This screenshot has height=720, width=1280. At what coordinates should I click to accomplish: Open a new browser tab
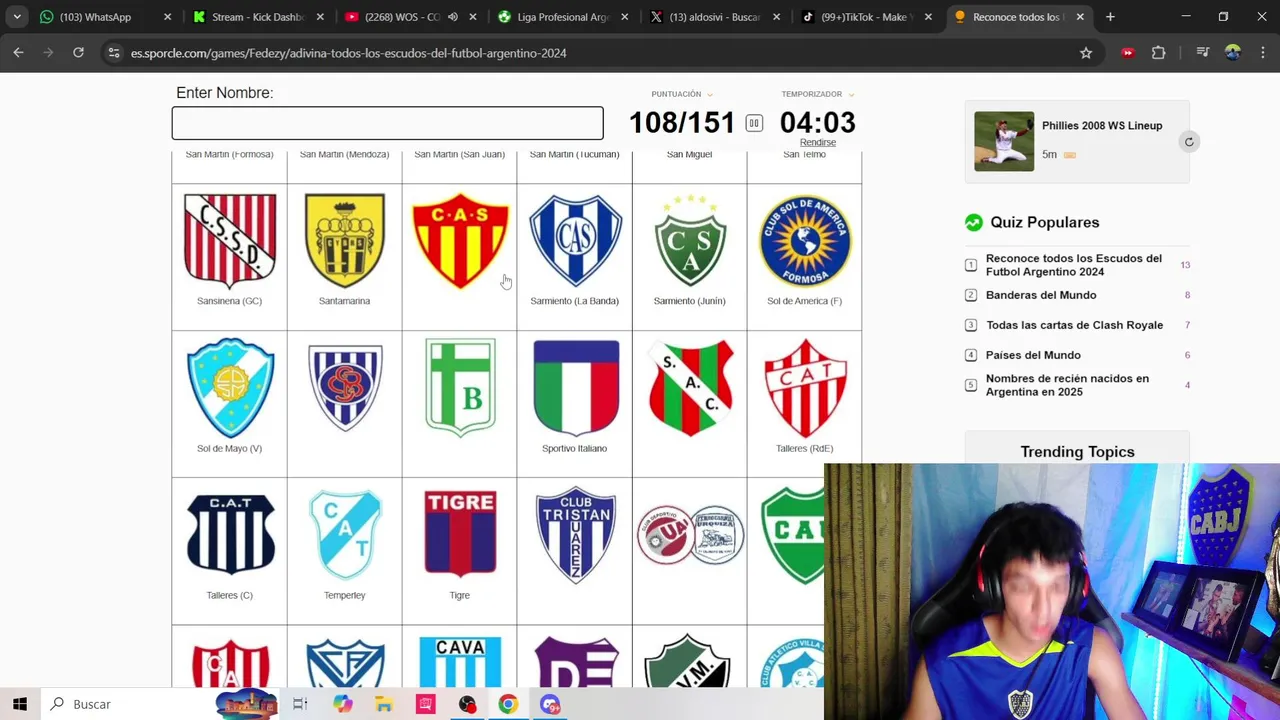point(1110,17)
